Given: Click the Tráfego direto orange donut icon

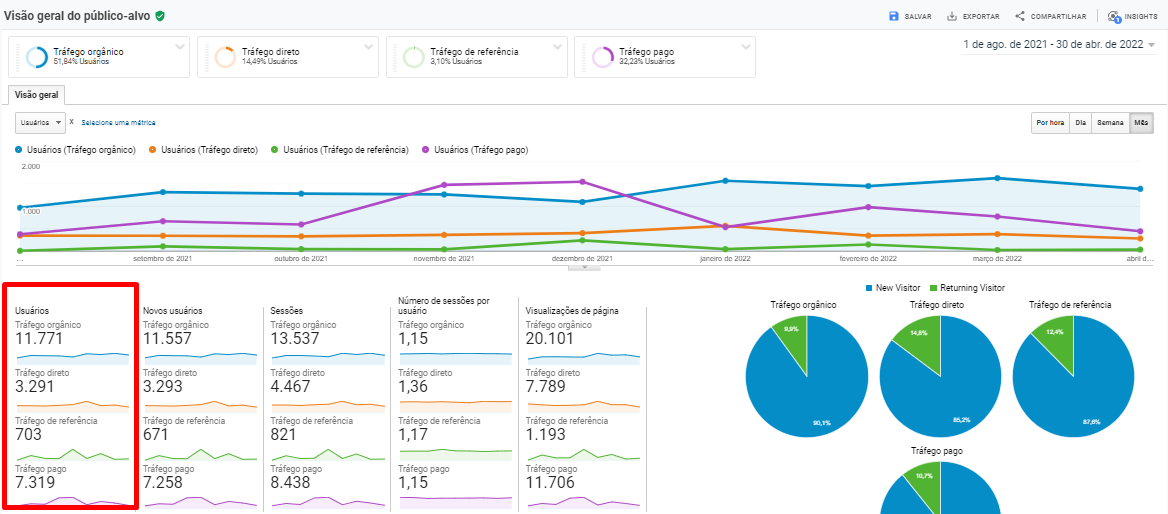Looking at the screenshot, I should tap(226, 57).
